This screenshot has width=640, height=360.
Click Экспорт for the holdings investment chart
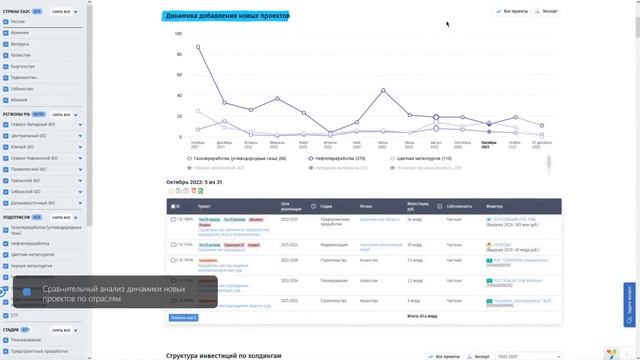478,356
